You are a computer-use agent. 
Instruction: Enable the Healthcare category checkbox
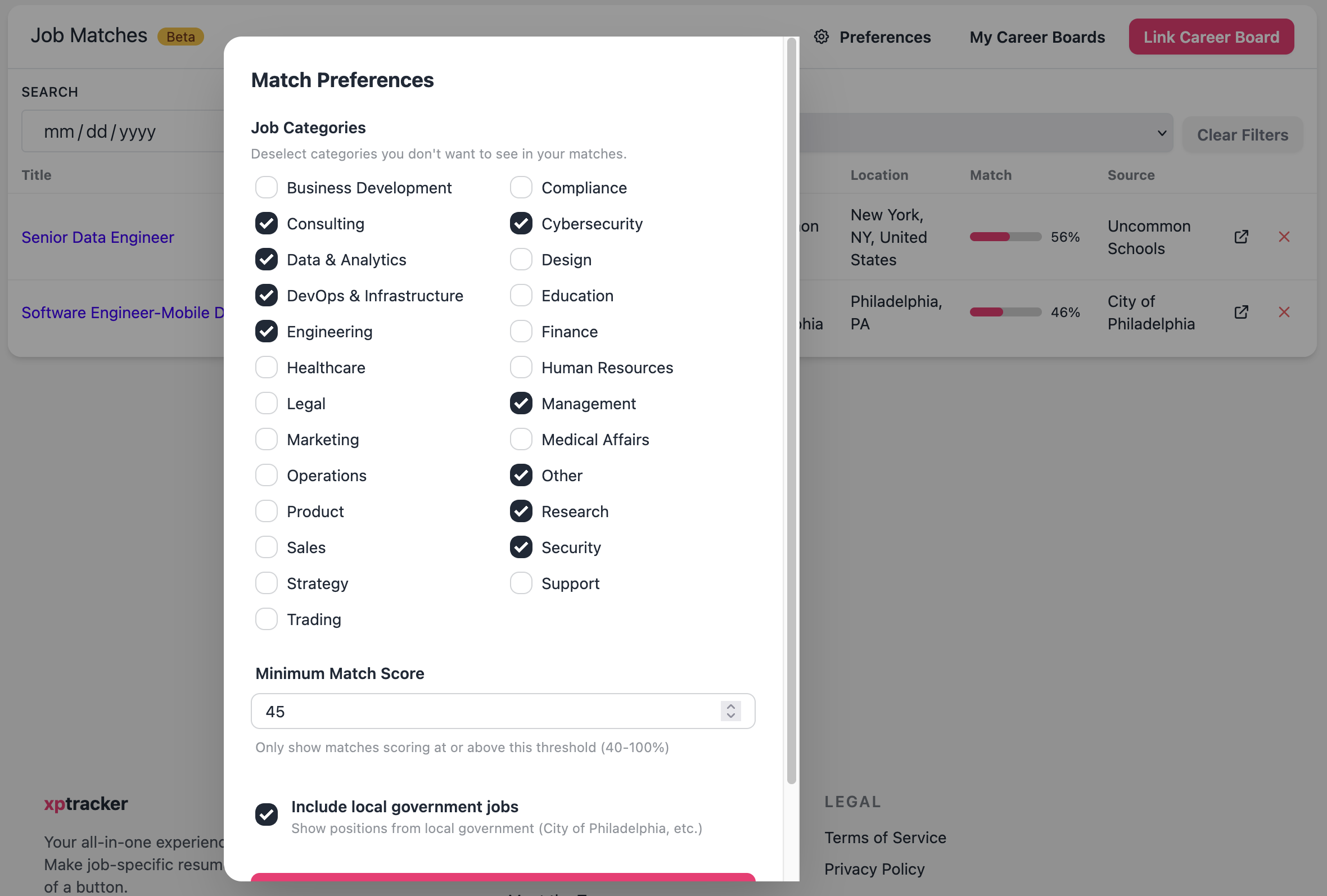point(266,368)
